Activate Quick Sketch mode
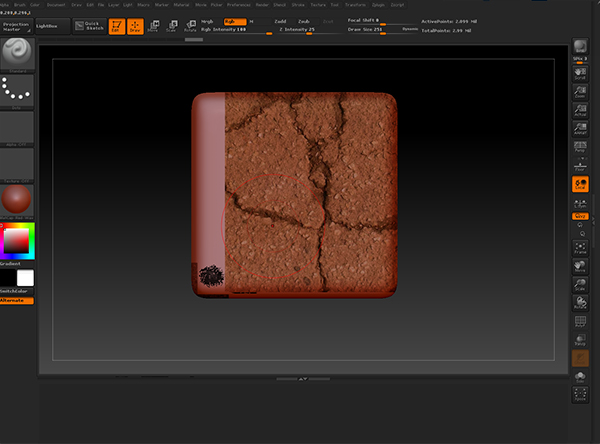 (90, 26)
